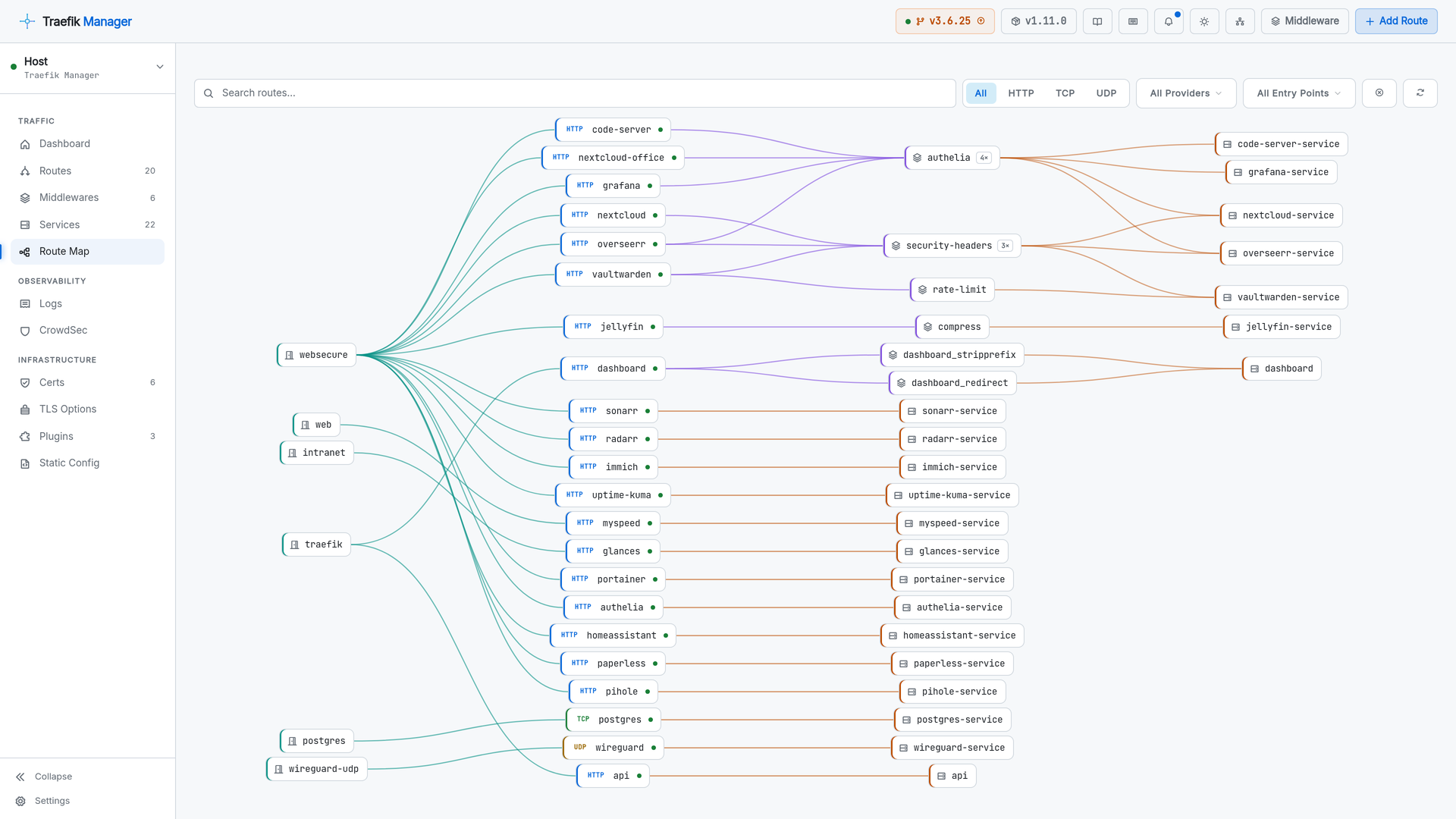Open the documentation book icon
The image size is (1456, 819).
click(1097, 21)
